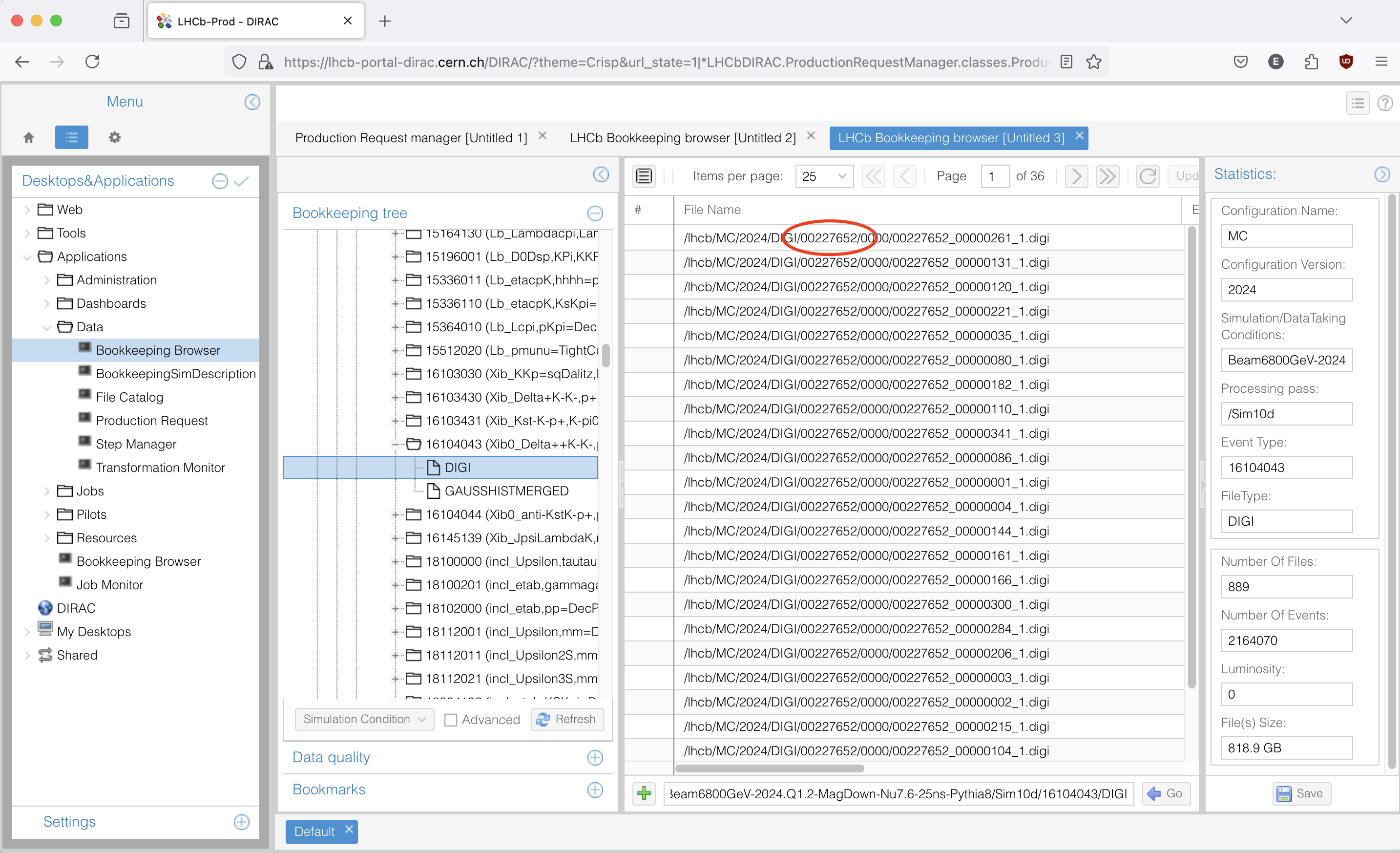Open the help question mark icon
The image size is (1400, 853).
1385,103
